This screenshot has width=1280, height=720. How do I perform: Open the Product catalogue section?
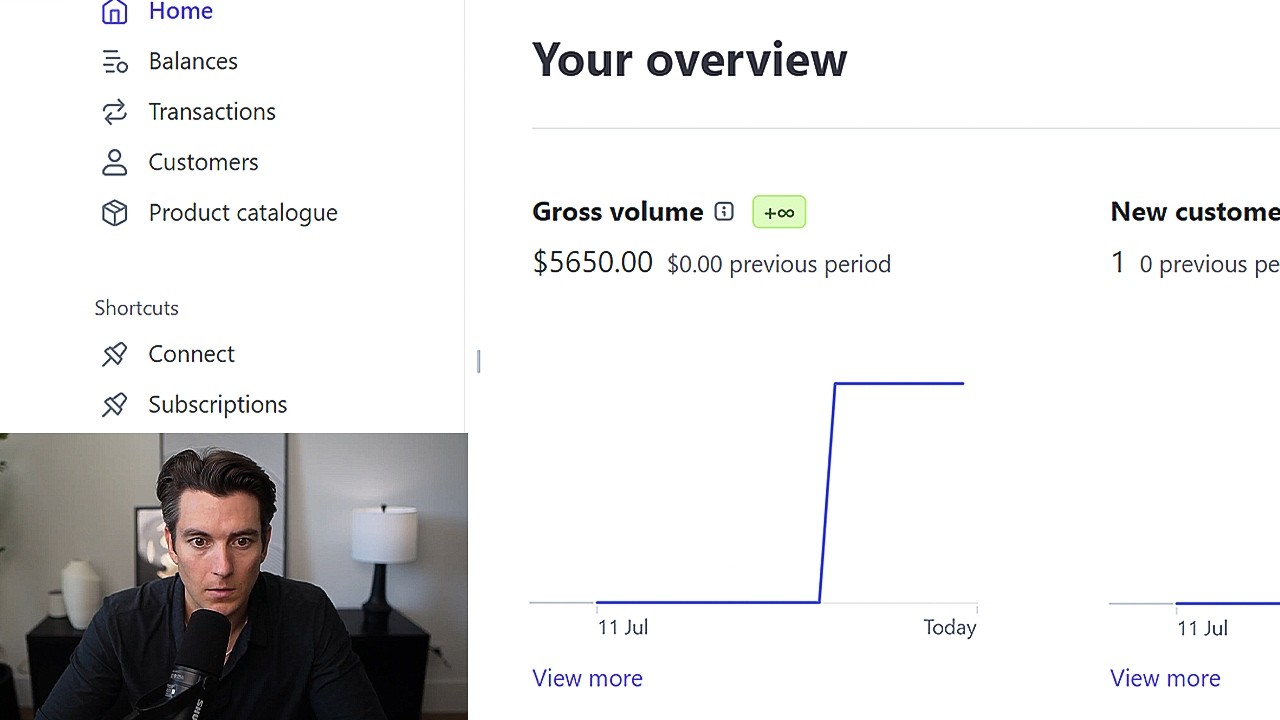tap(243, 213)
